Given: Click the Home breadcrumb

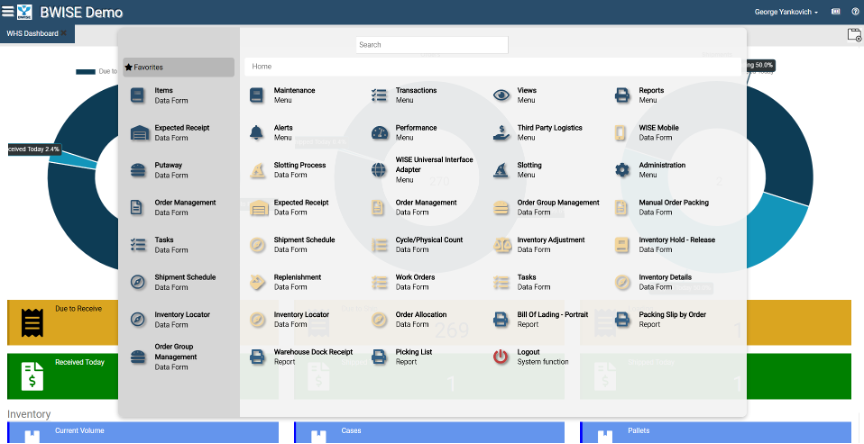Looking at the screenshot, I should [x=262, y=67].
